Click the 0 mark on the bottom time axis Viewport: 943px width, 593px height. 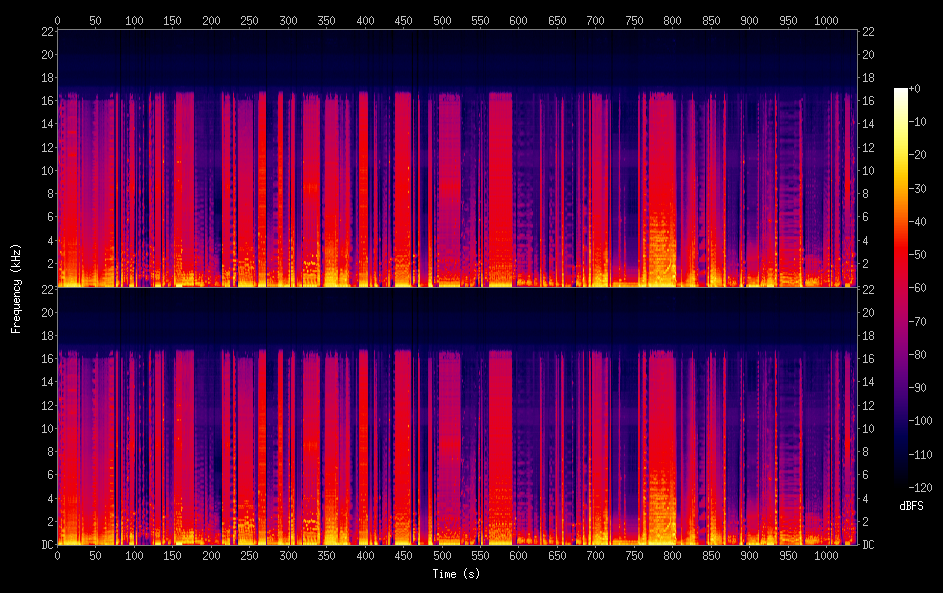(57, 556)
